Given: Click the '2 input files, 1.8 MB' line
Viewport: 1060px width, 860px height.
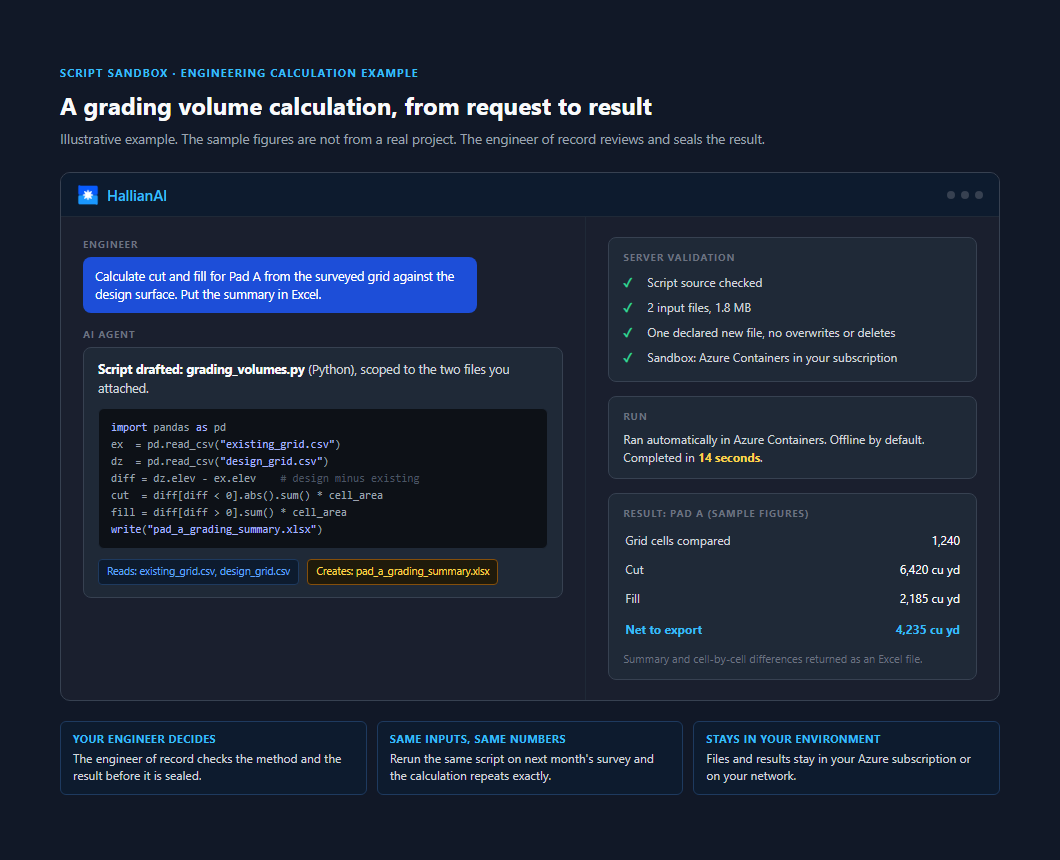Looking at the screenshot, I should tap(699, 308).
